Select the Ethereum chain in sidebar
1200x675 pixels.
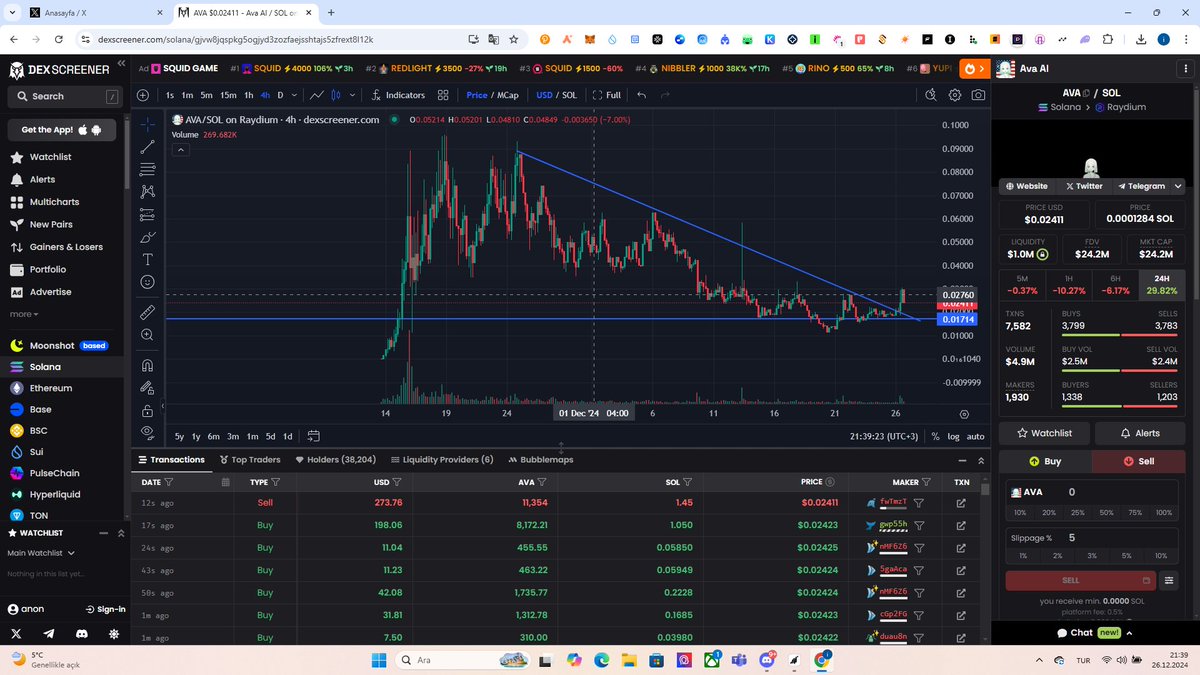point(50,388)
